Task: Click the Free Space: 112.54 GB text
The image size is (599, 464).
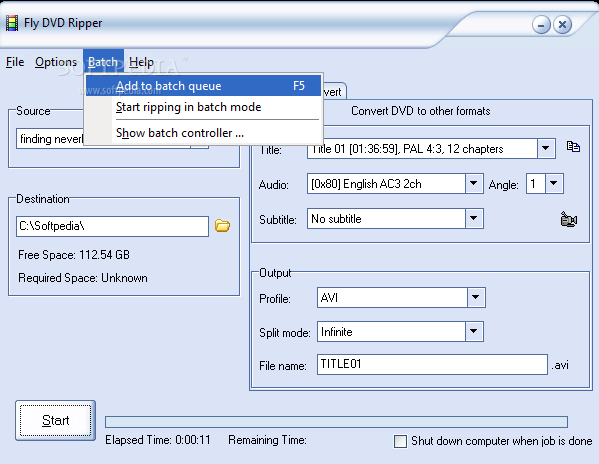Action: tap(74, 255)
